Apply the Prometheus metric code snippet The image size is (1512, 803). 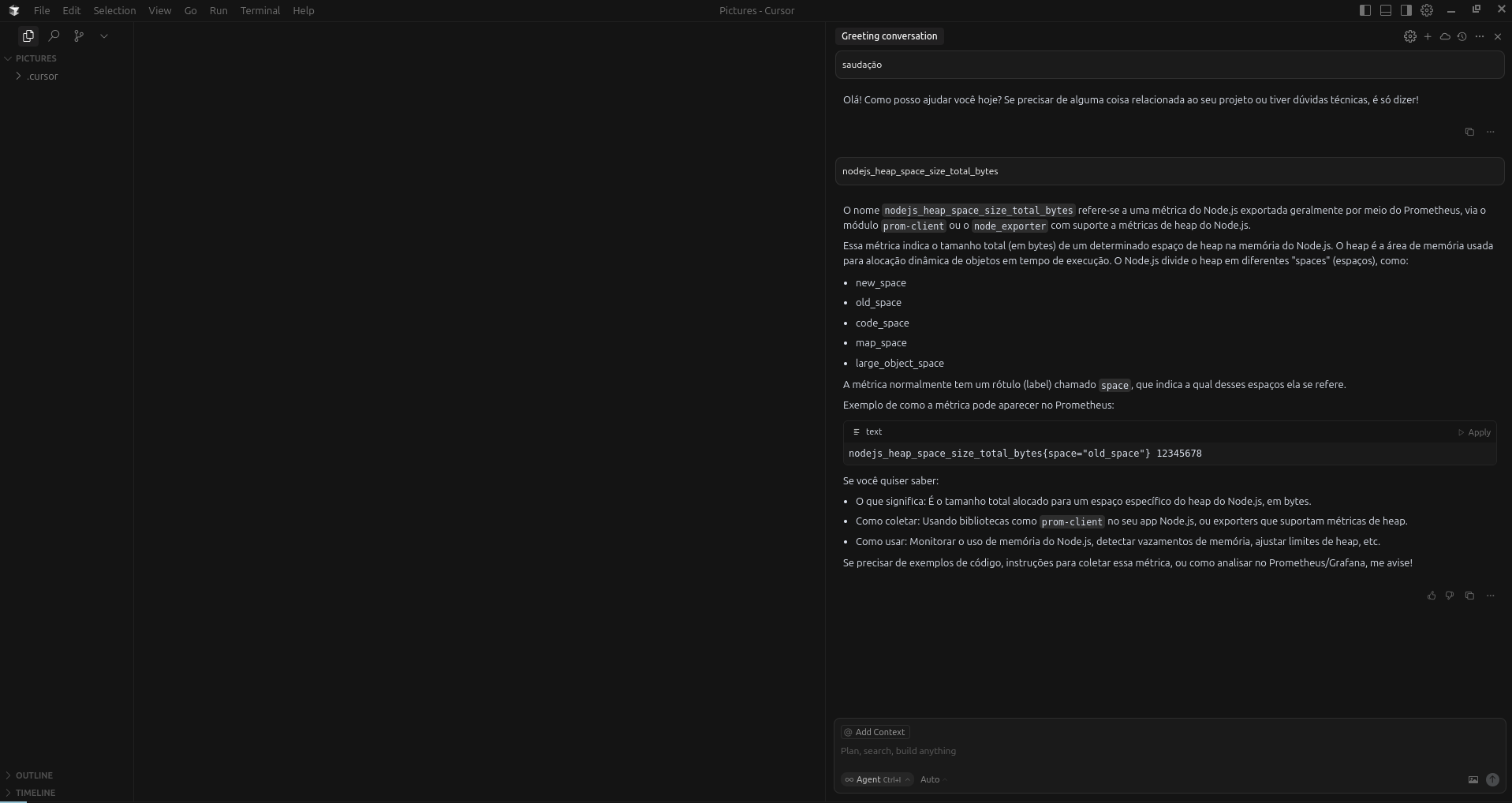[x=1476, y=431]
